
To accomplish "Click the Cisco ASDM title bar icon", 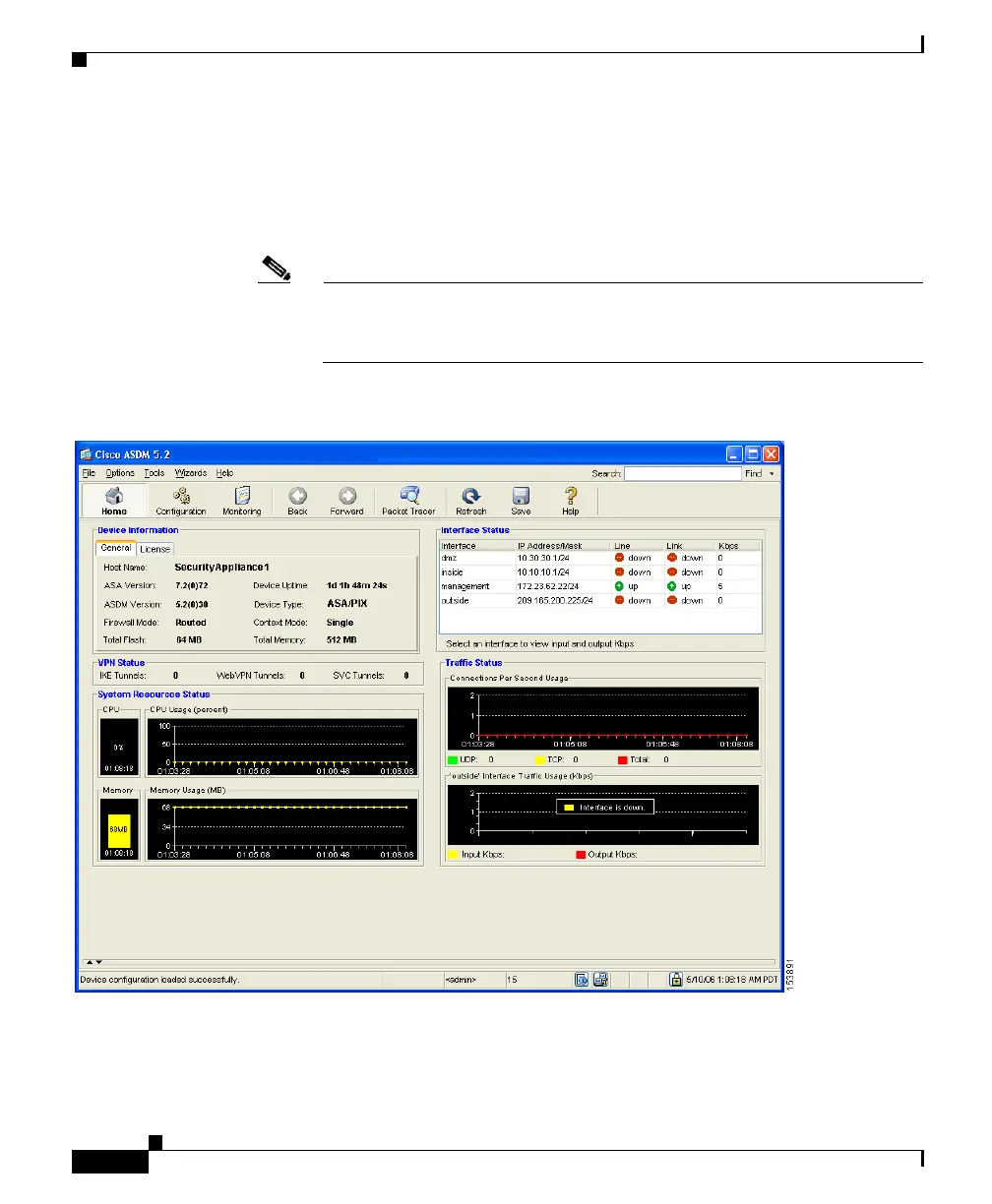I will point(87,453).
